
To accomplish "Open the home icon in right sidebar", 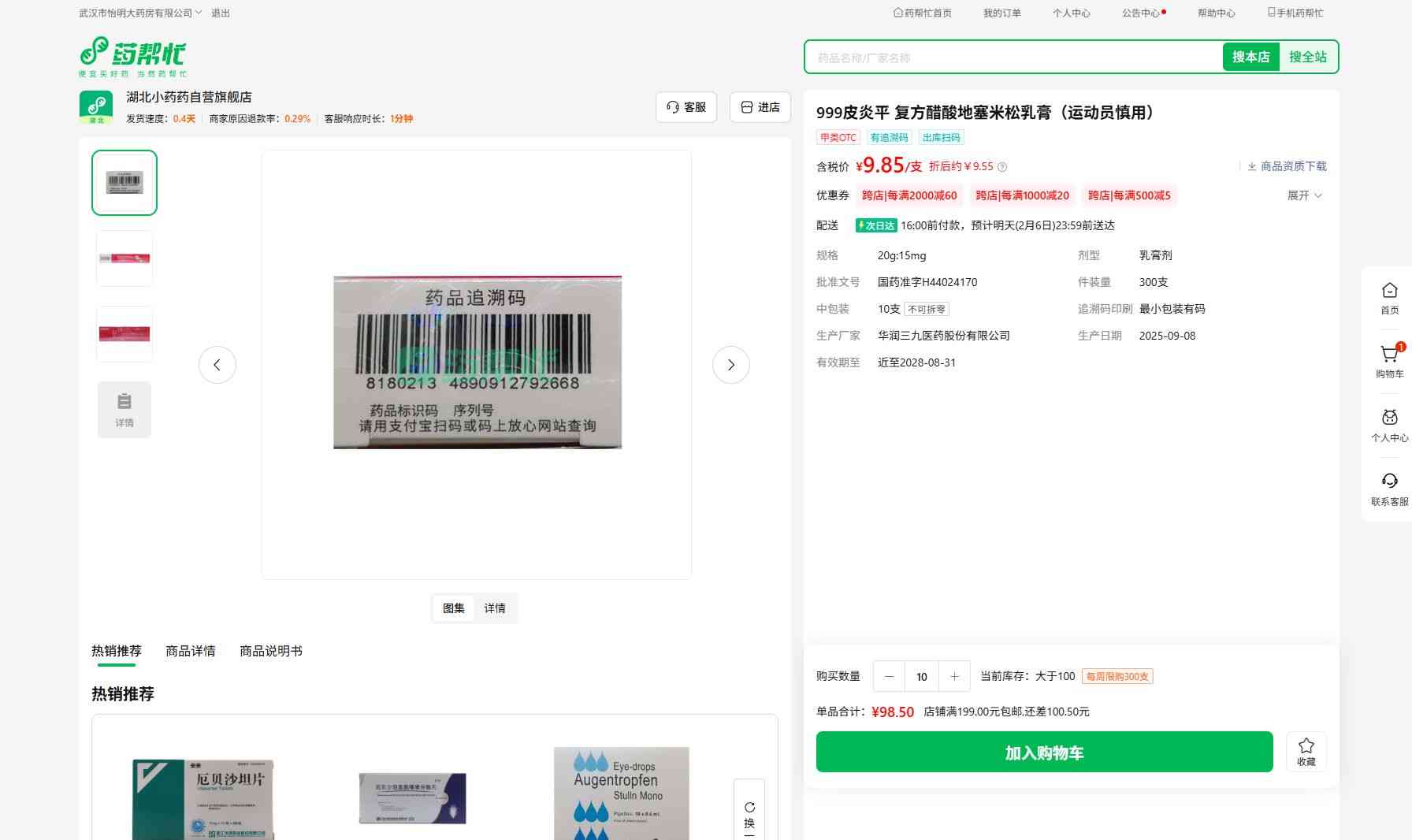I will [x=1389, y=292].
